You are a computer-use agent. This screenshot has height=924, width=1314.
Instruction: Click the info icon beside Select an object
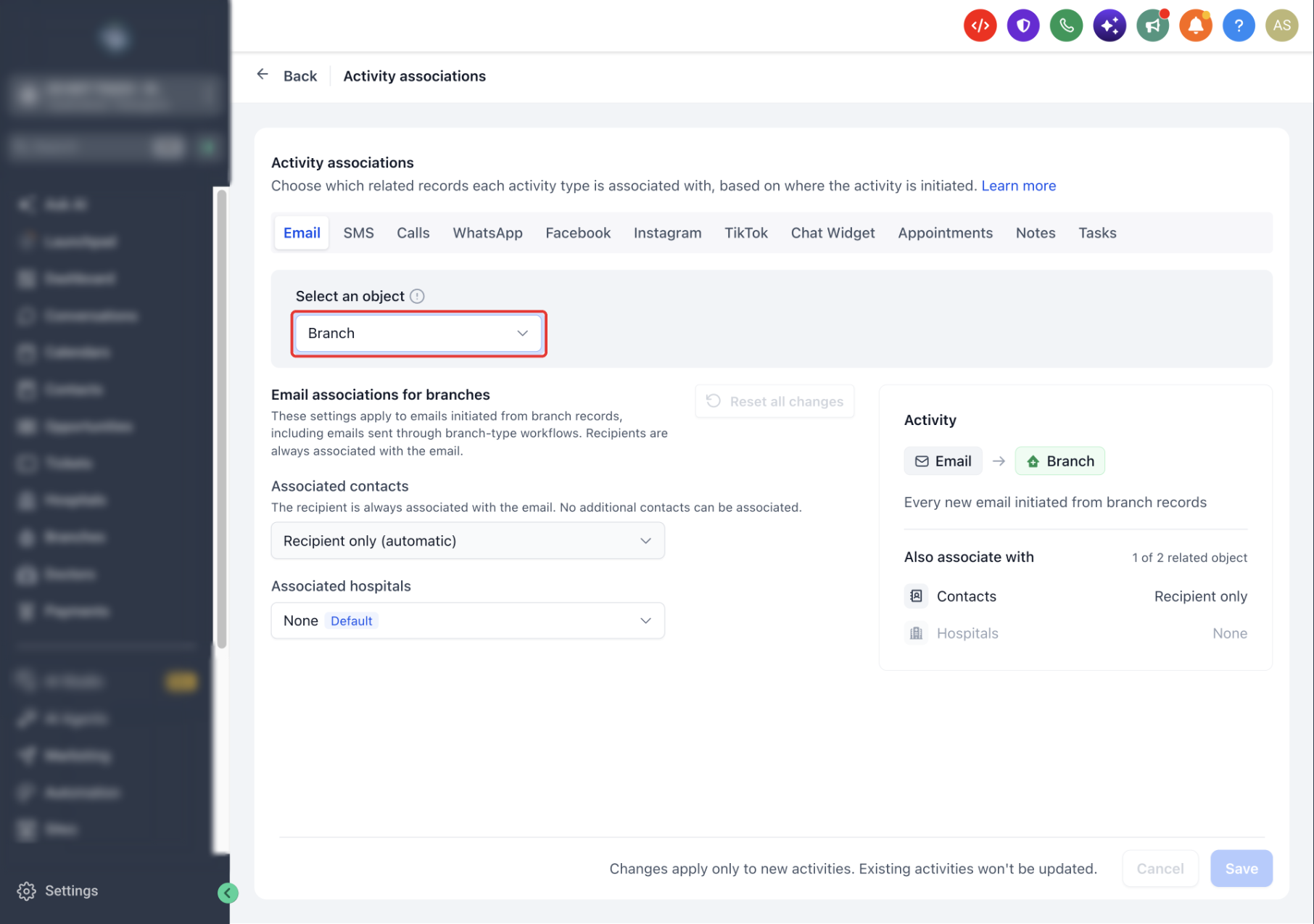(x=417, y=296)
